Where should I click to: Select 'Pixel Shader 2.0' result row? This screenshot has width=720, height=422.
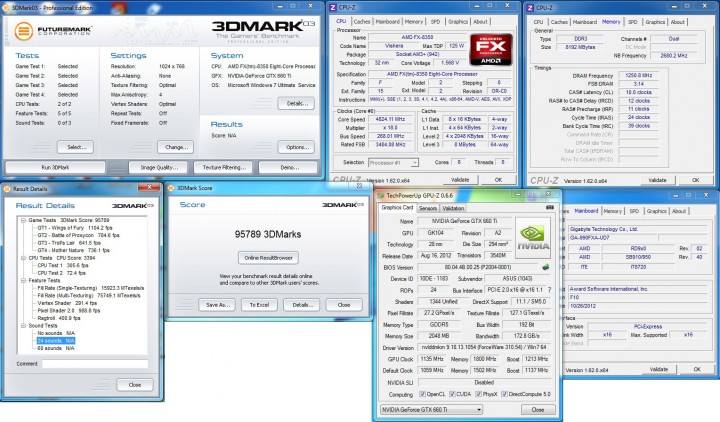68,310
